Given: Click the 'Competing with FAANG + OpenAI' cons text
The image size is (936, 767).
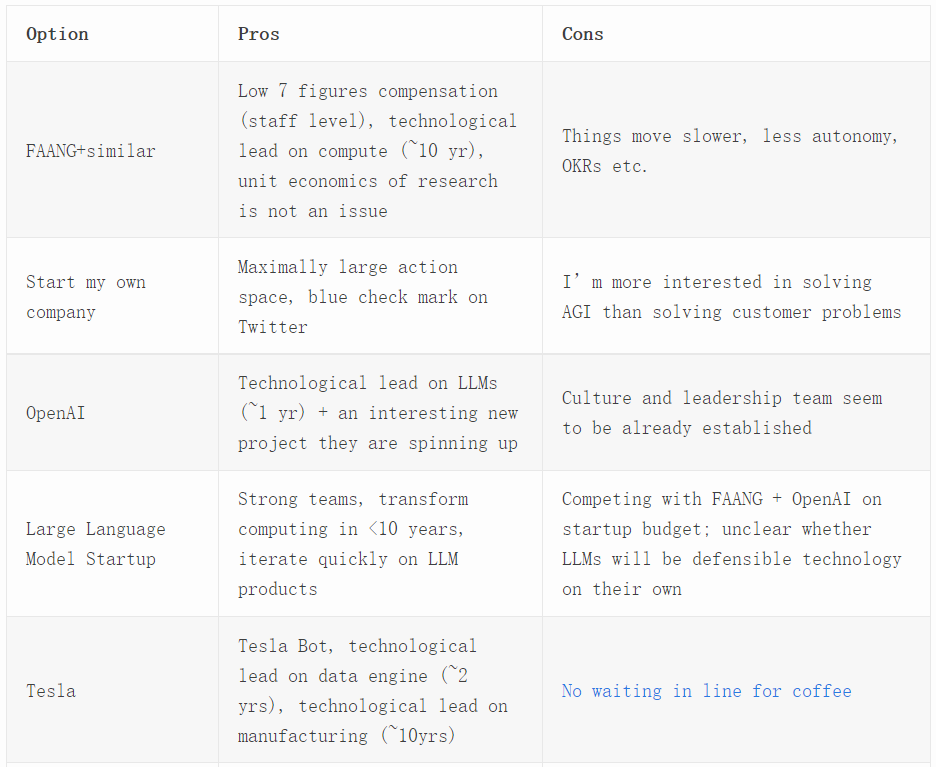Looking at the screenshot, I should click(x=721, y=499).
